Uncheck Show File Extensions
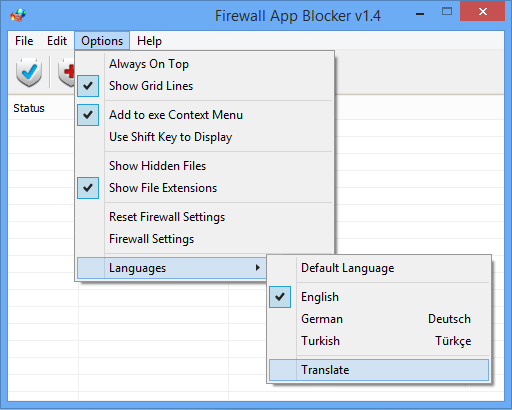This screenshot has height=410, width=512. pos(205,188)
